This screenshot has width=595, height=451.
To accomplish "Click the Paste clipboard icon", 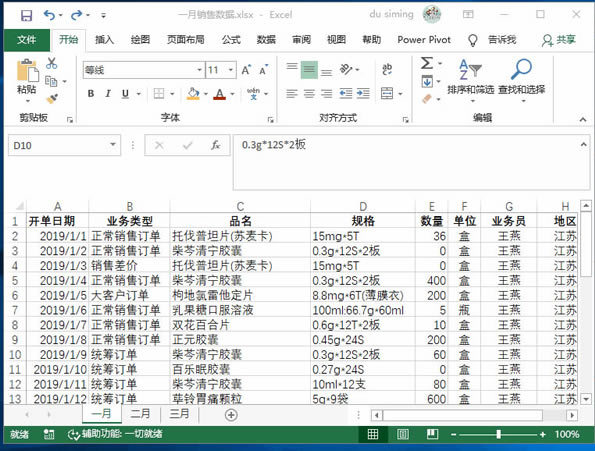I will (x=27, y=71).
